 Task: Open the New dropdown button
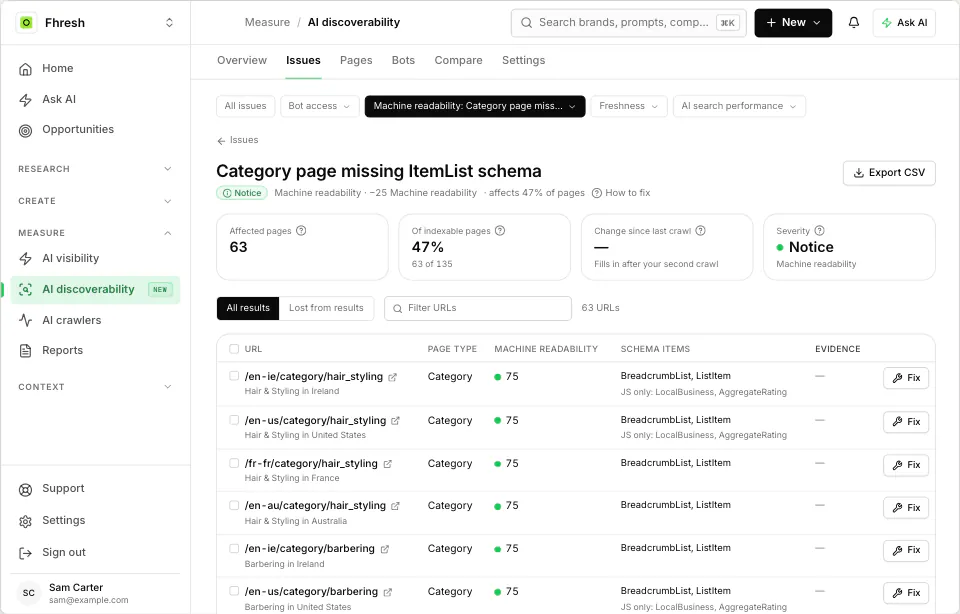click(793, 23)
